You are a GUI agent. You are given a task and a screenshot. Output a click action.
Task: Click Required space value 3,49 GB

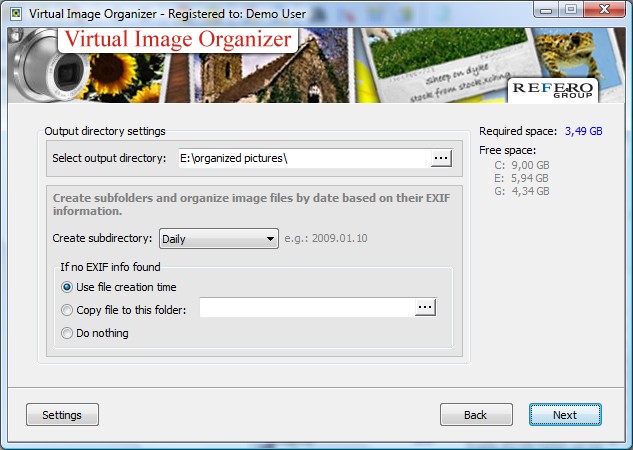(583, 131)
